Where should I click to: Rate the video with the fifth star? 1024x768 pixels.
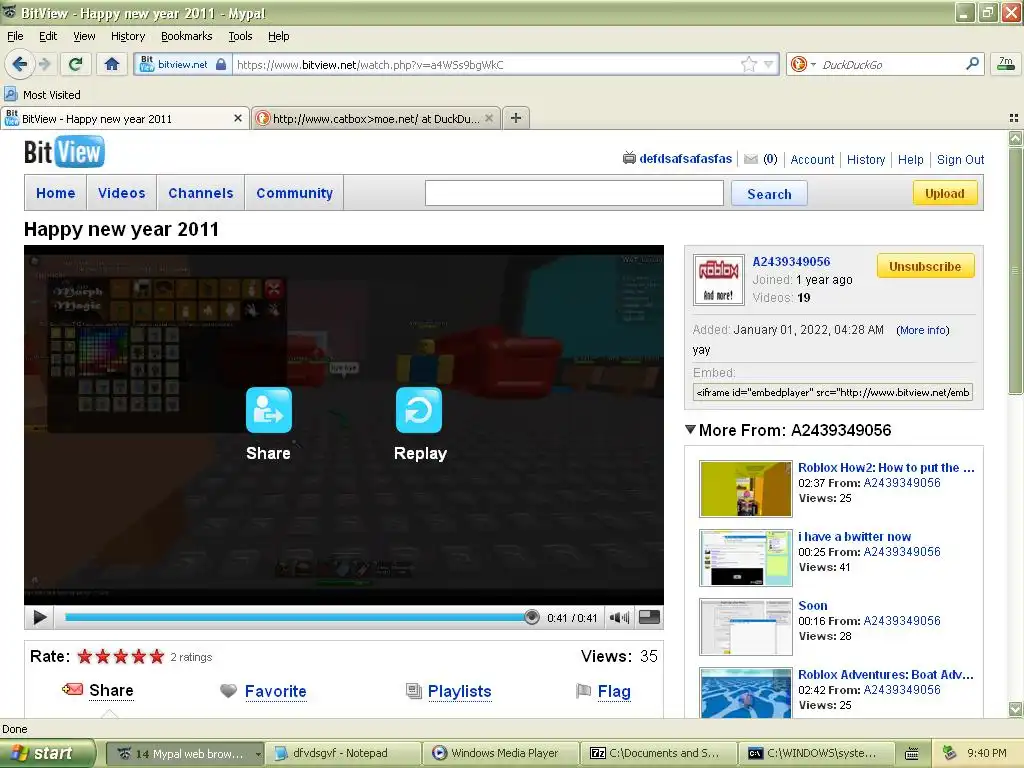157,656
